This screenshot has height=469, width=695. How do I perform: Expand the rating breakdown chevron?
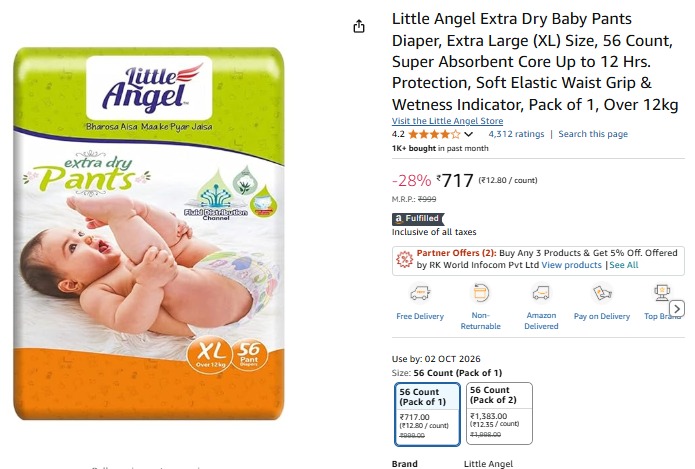pos(469,134)
